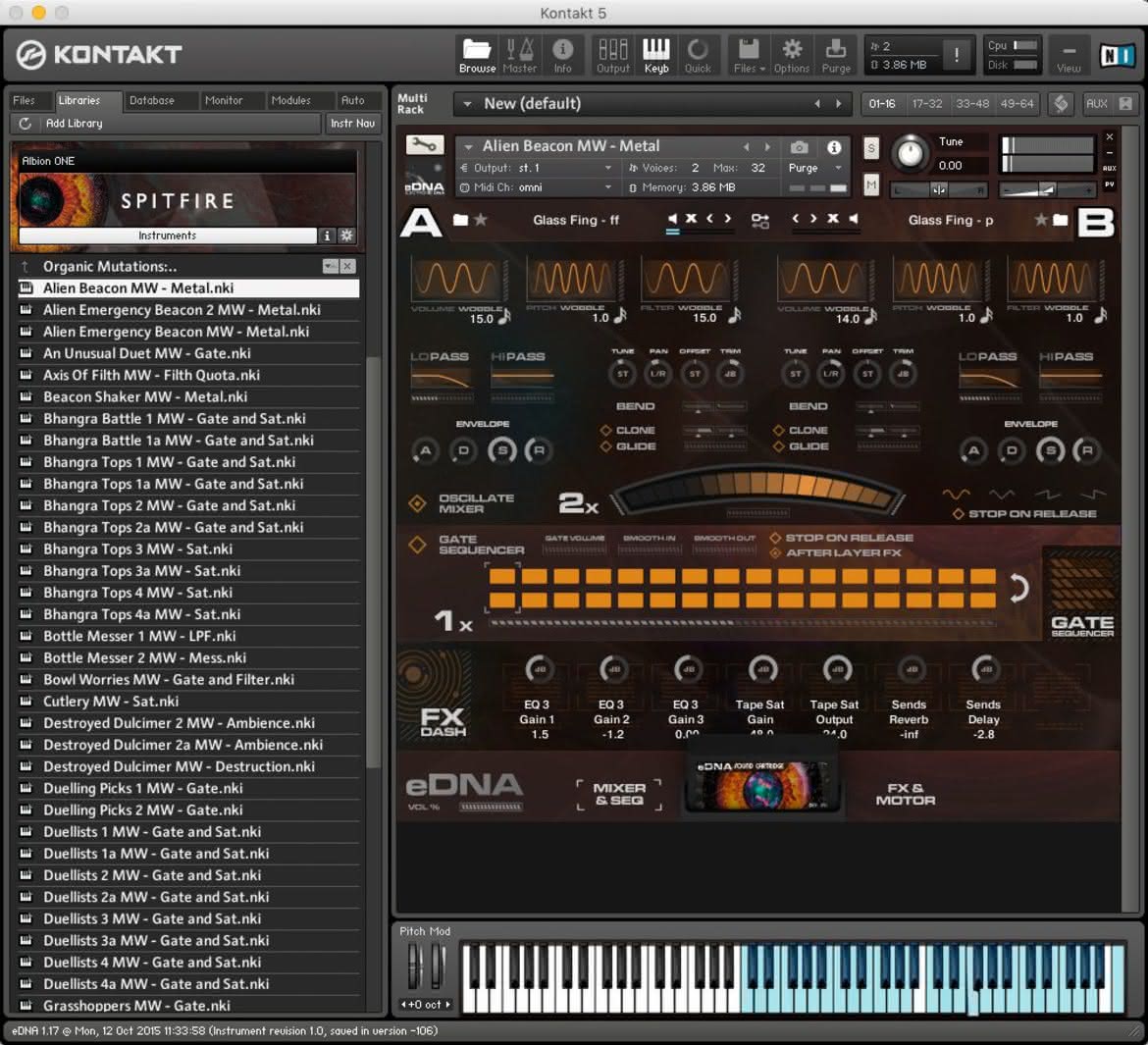Open the Master editor icon
This screenshot has width=1148, height=1045.
pyautogui.click(x=520, y=55)
